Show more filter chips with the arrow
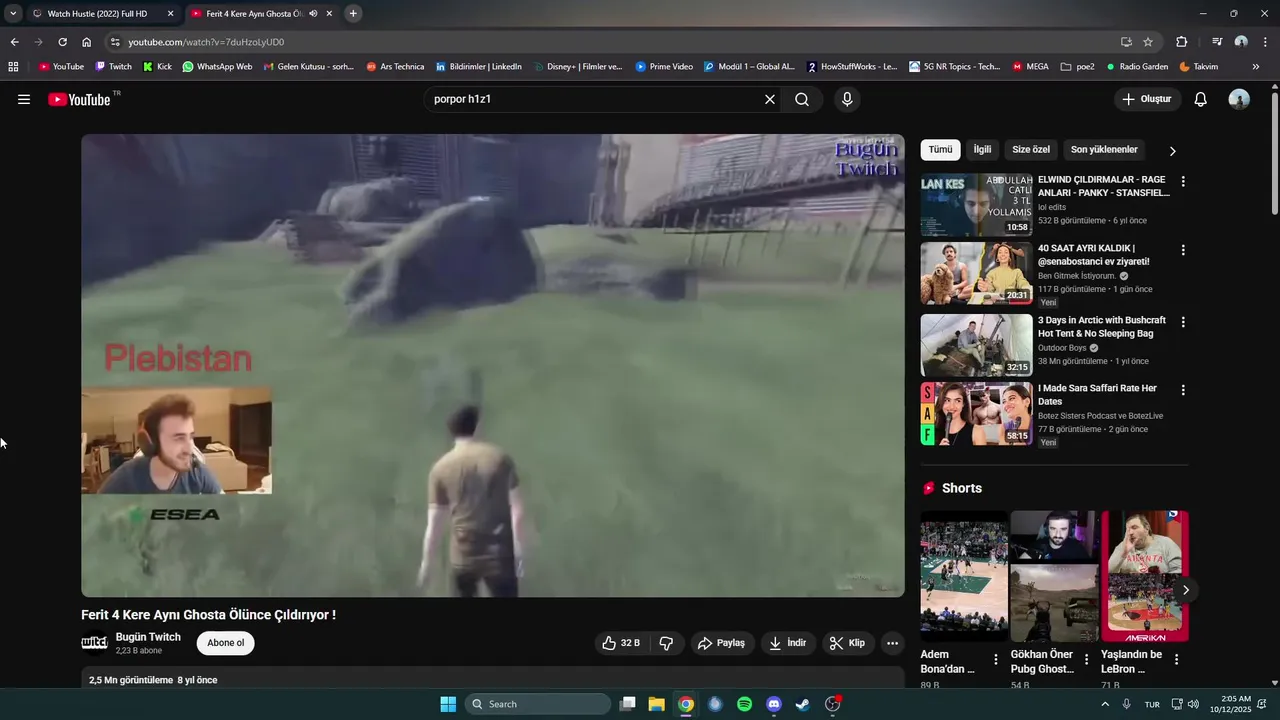The width and height of the screenshot is (1280, 720). pyautogui.click(x=1172, y=151)
